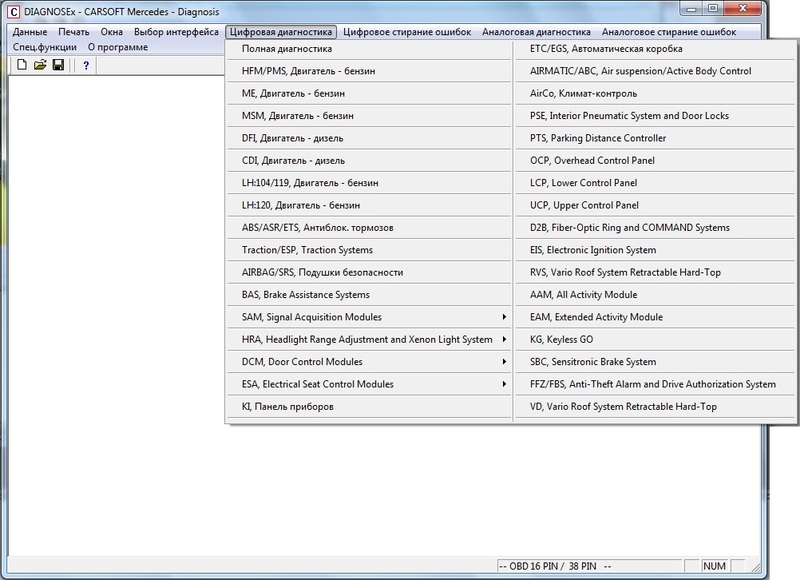
Task: Click the CARSOFT app icon in title bar
Action: click(14, 11)
